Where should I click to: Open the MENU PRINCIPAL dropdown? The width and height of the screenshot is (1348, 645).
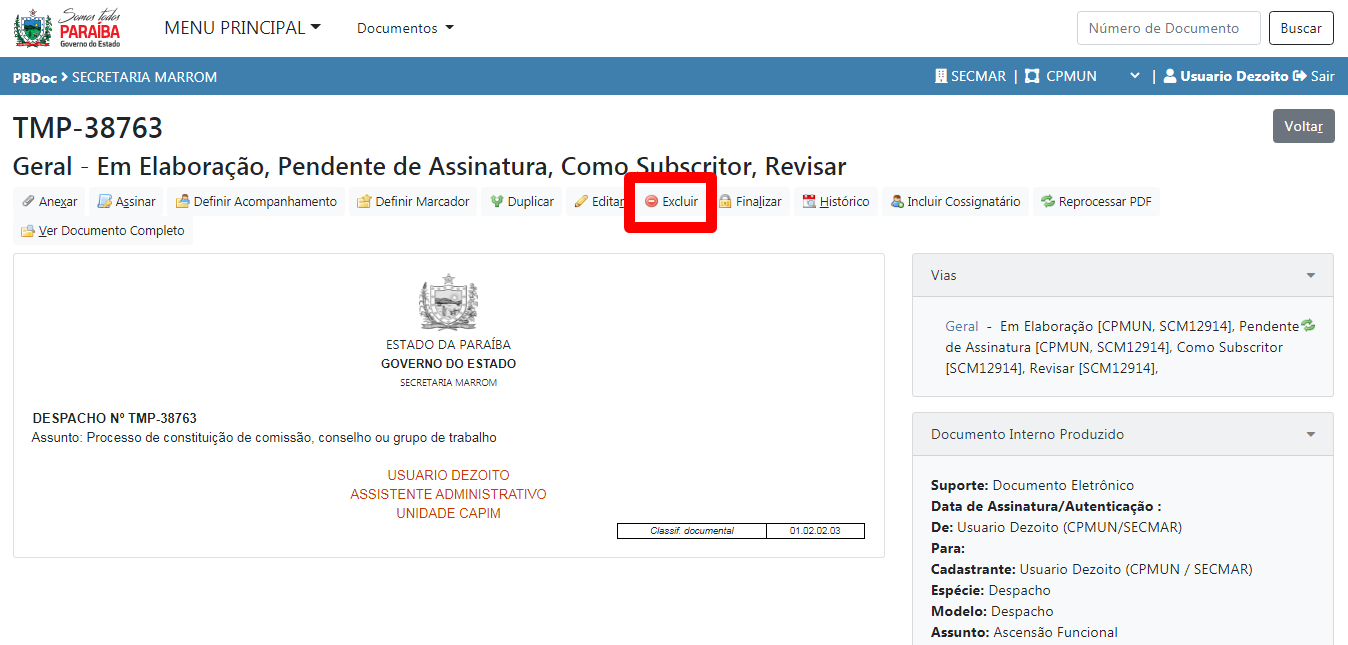242,28
